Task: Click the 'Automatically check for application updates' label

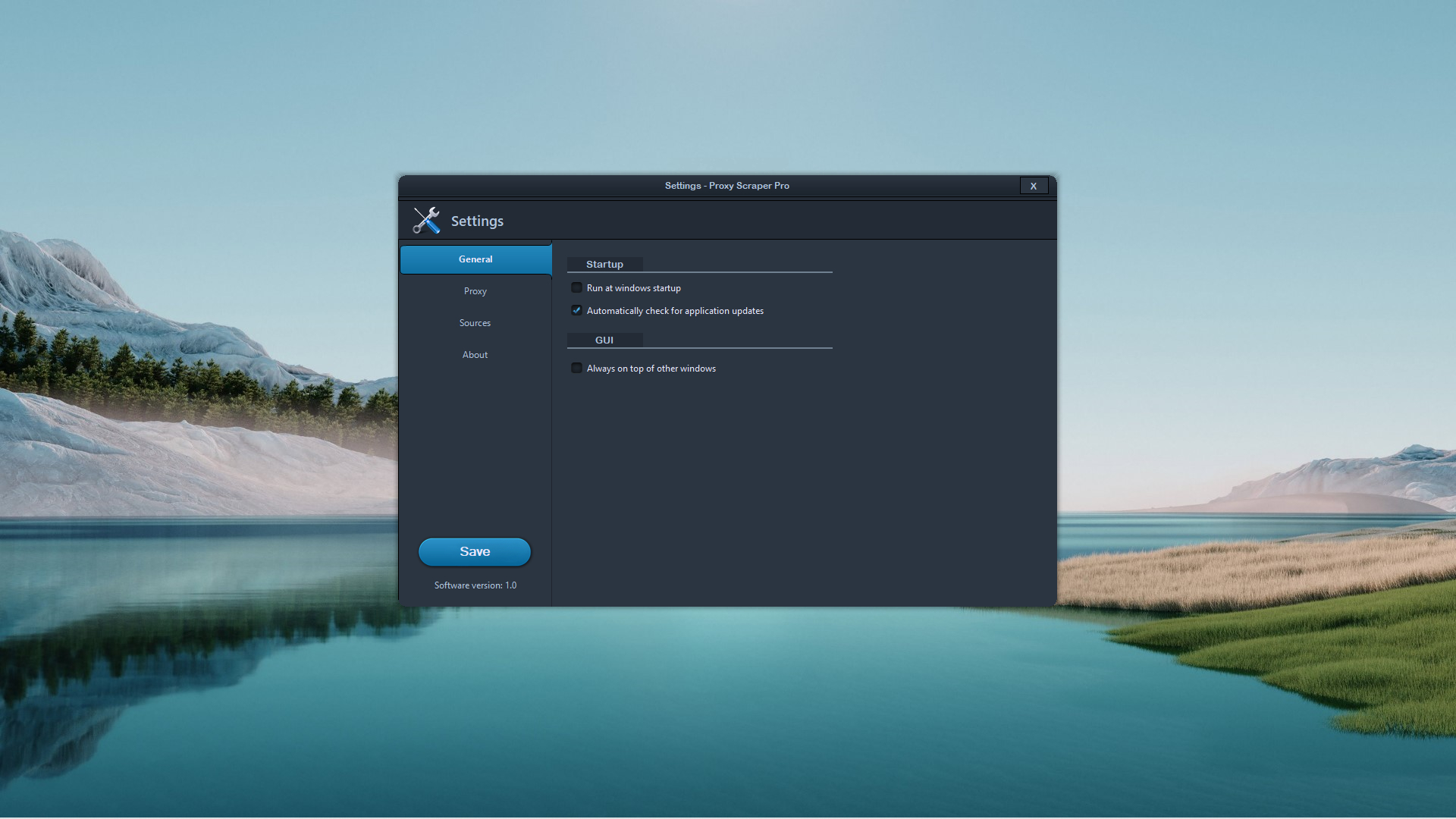Action: point(675,311)
